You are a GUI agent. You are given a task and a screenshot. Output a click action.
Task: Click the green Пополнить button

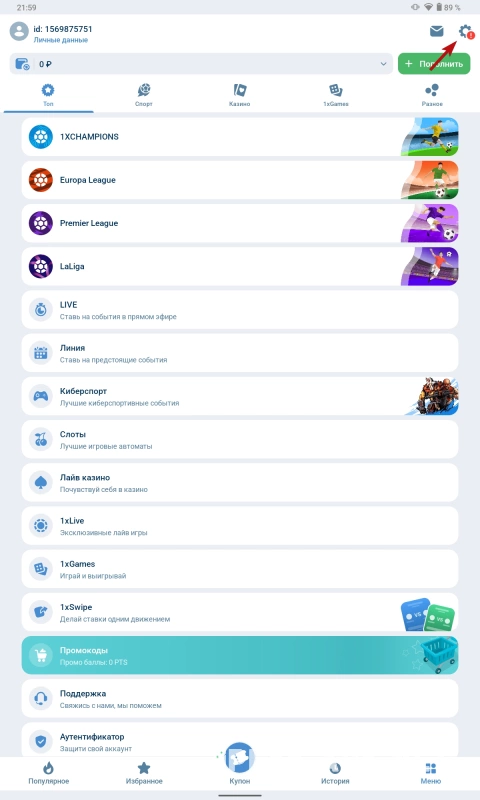tap(434, 64)
